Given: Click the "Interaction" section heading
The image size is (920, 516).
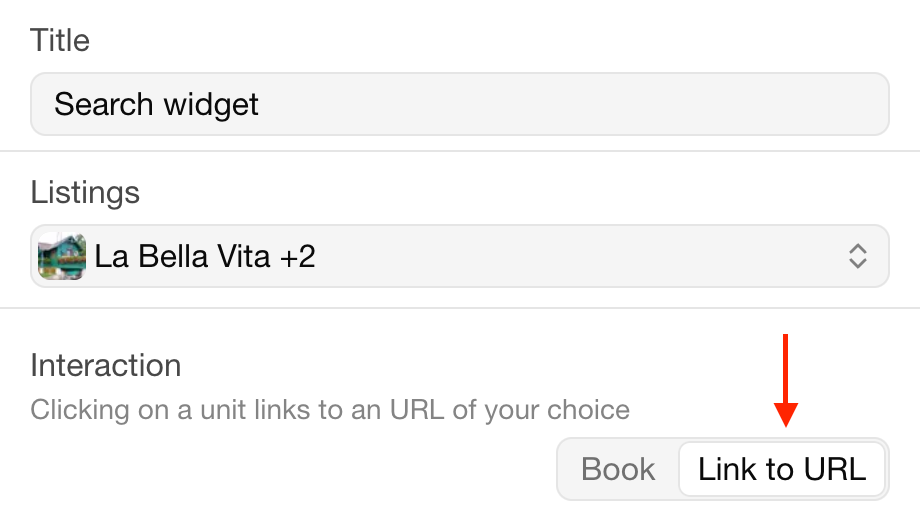Looking at the screenshot, I should (x=106, y=365).
